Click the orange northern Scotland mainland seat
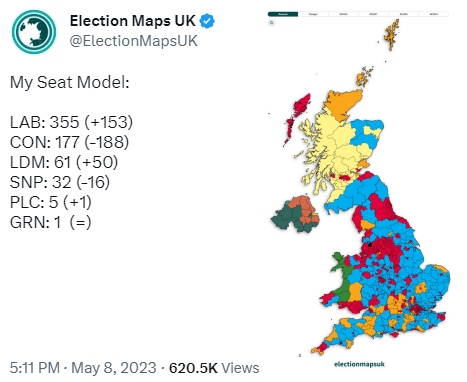Image resolution: width=467 pixels, height=382 pixels. point(342,102)
